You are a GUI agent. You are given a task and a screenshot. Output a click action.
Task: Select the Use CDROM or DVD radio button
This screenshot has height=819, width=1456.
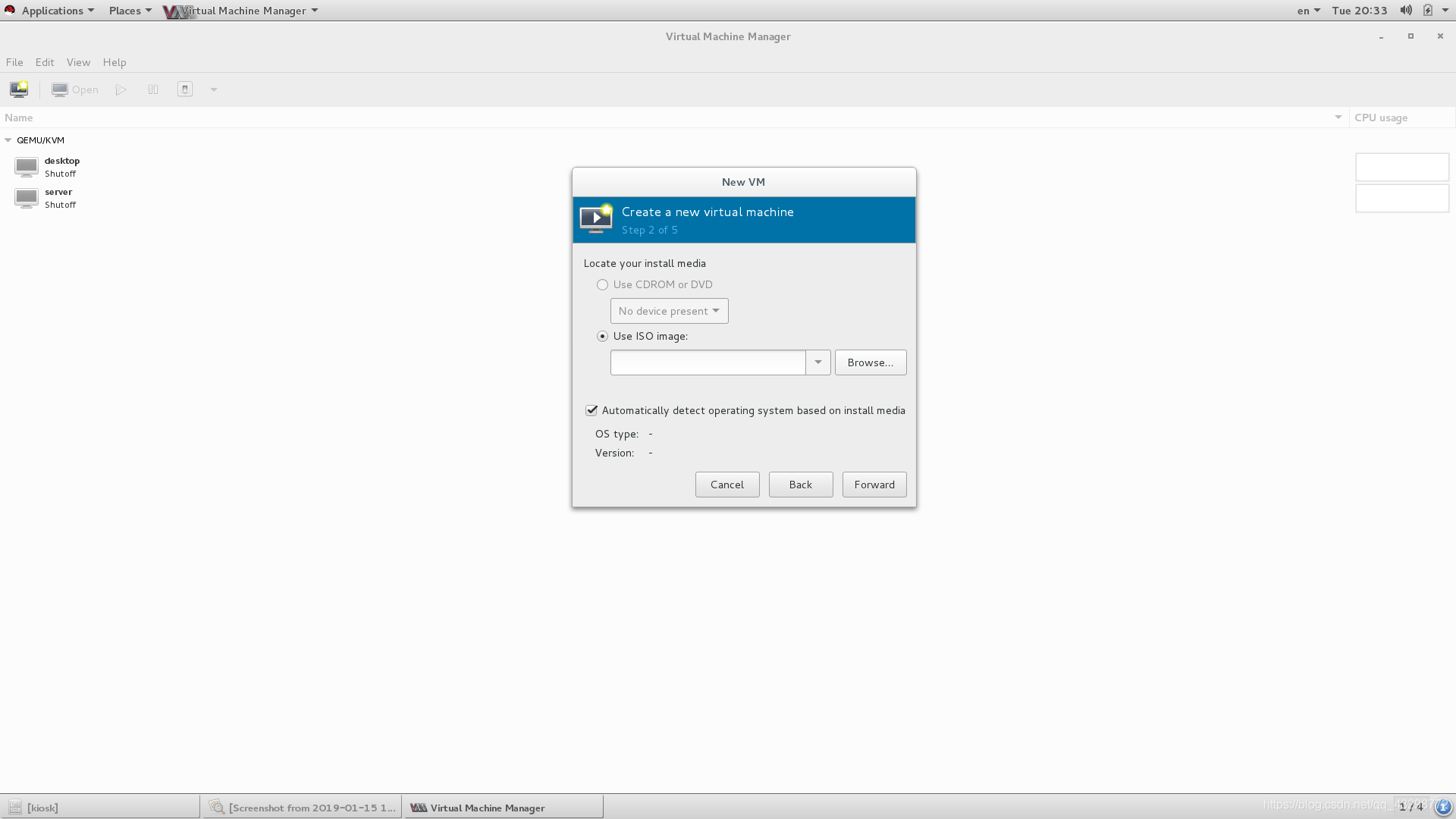pos(603,285)
